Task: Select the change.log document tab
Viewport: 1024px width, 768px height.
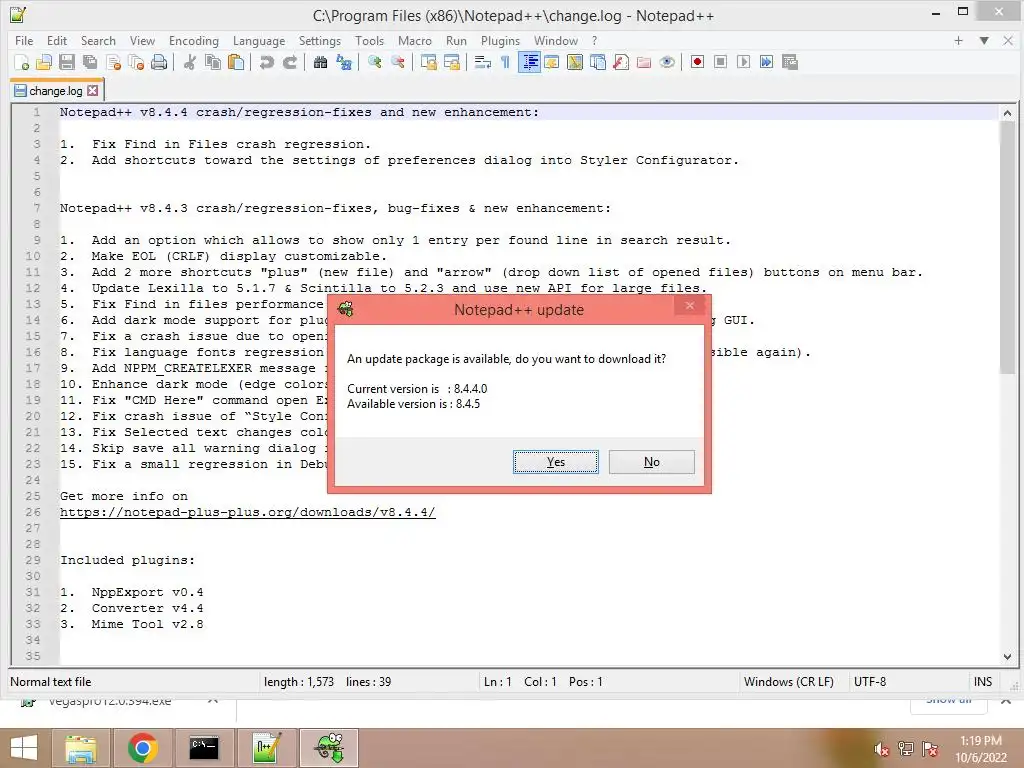Action: coord(56,91)
